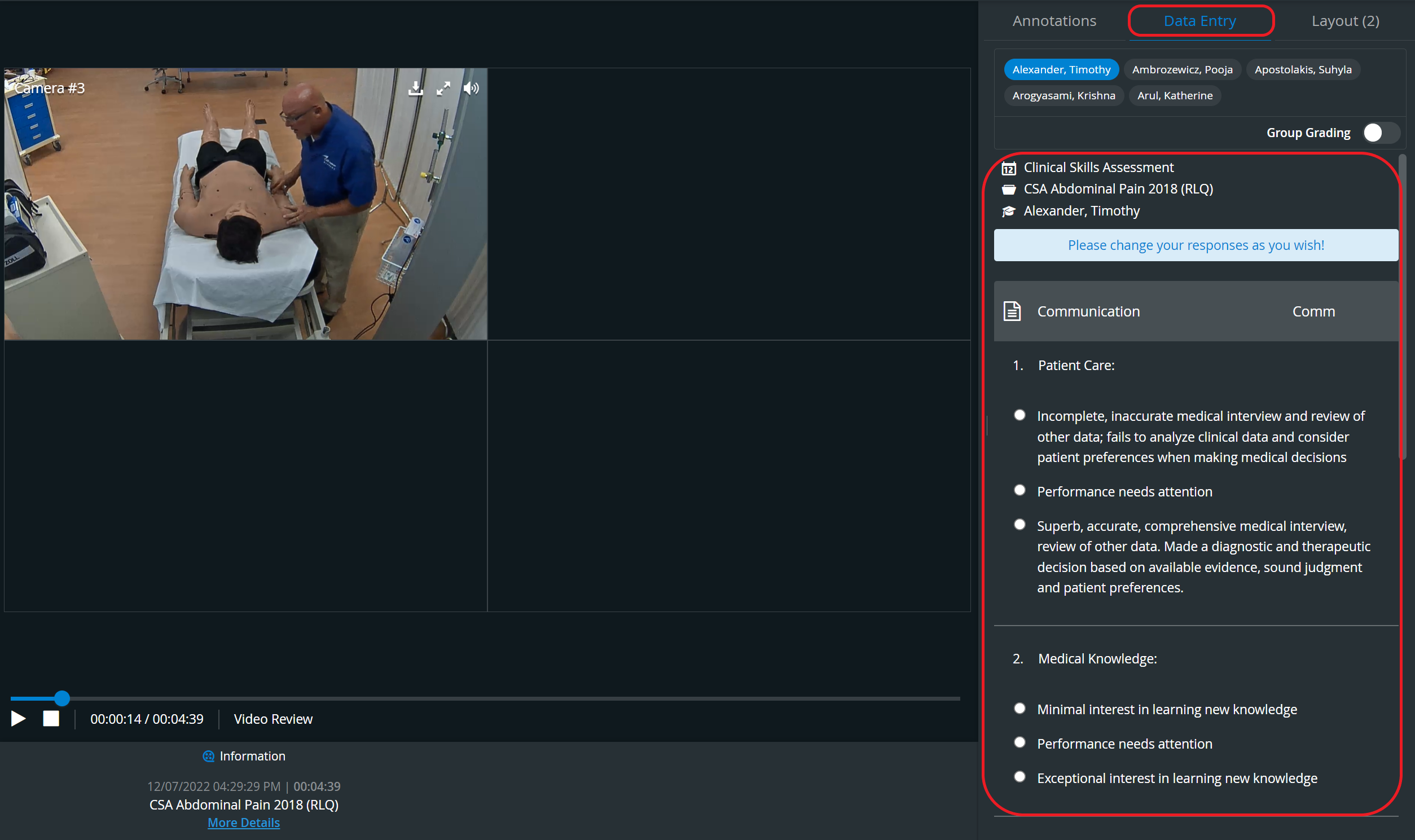1415x840 pixels.
Task: Select student Arul, Katherine
Action: click(1175, 96)
